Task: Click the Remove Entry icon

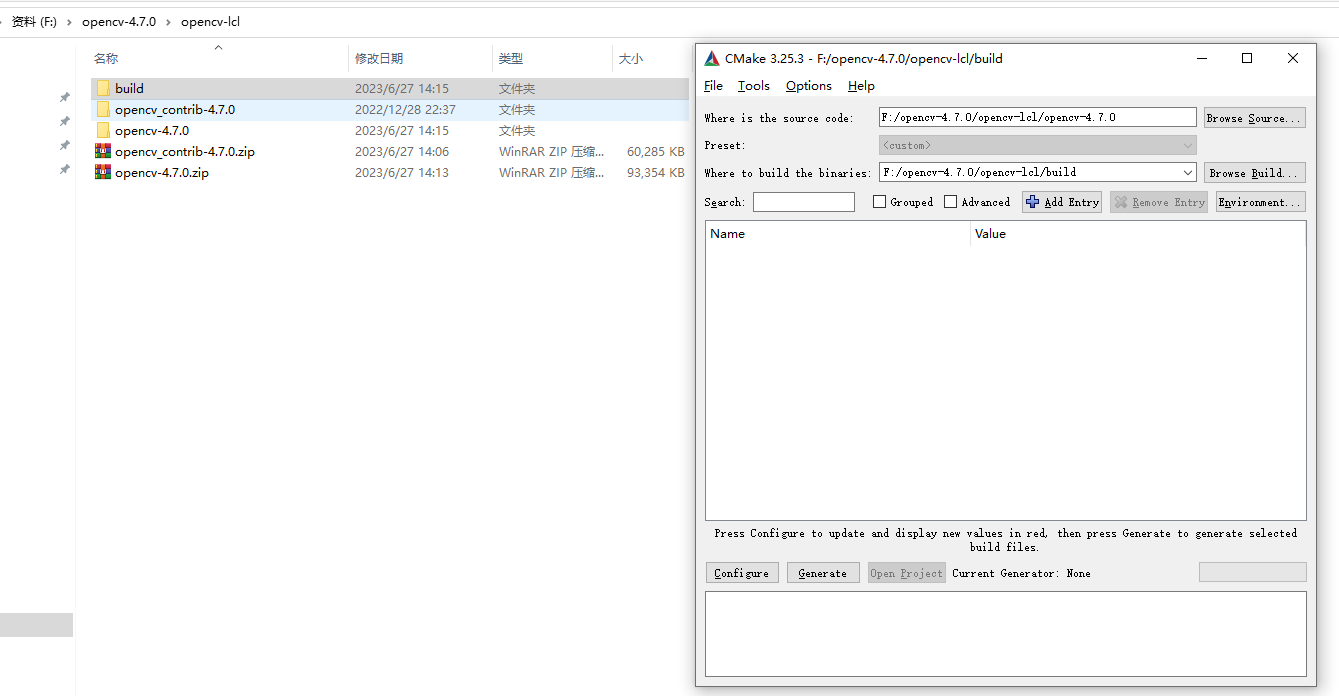Action: (x=1125, y=202)
